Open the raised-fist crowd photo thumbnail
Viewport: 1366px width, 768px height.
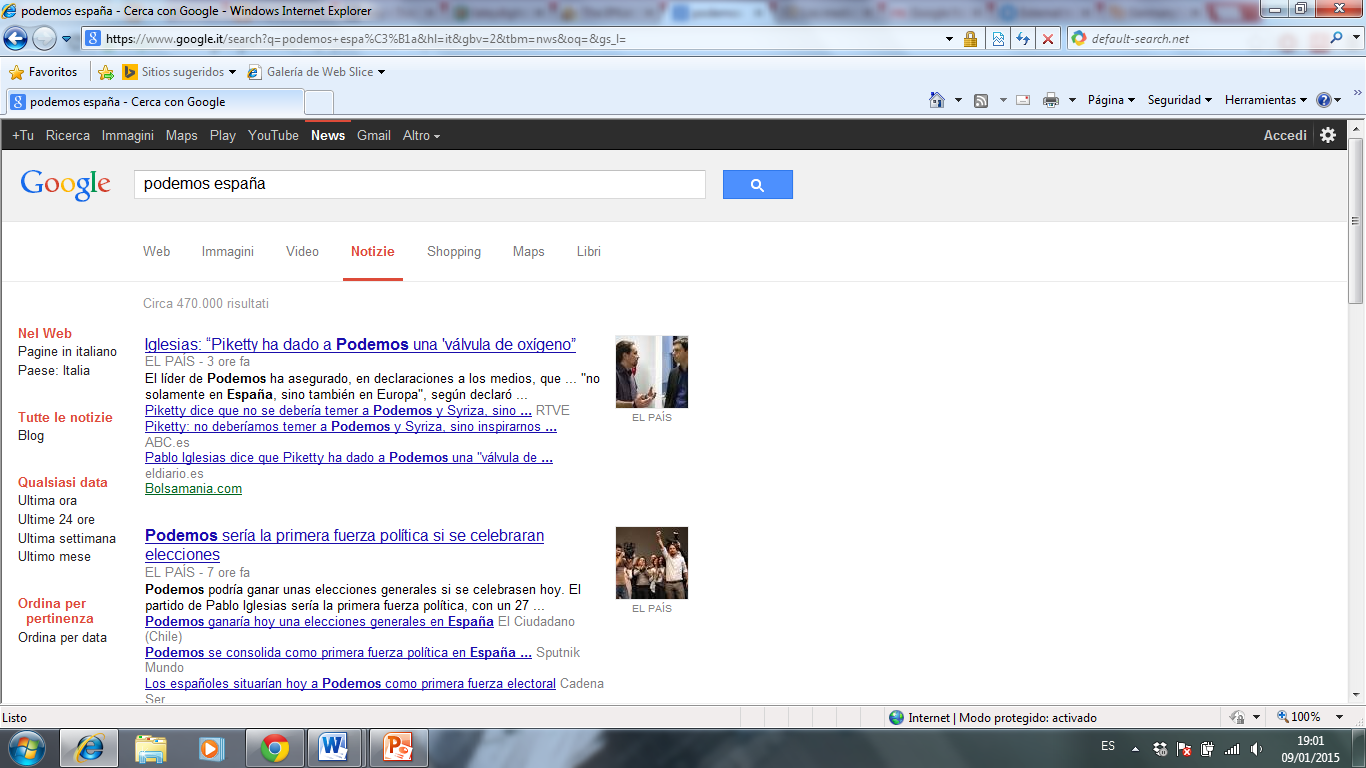(652, 563)
